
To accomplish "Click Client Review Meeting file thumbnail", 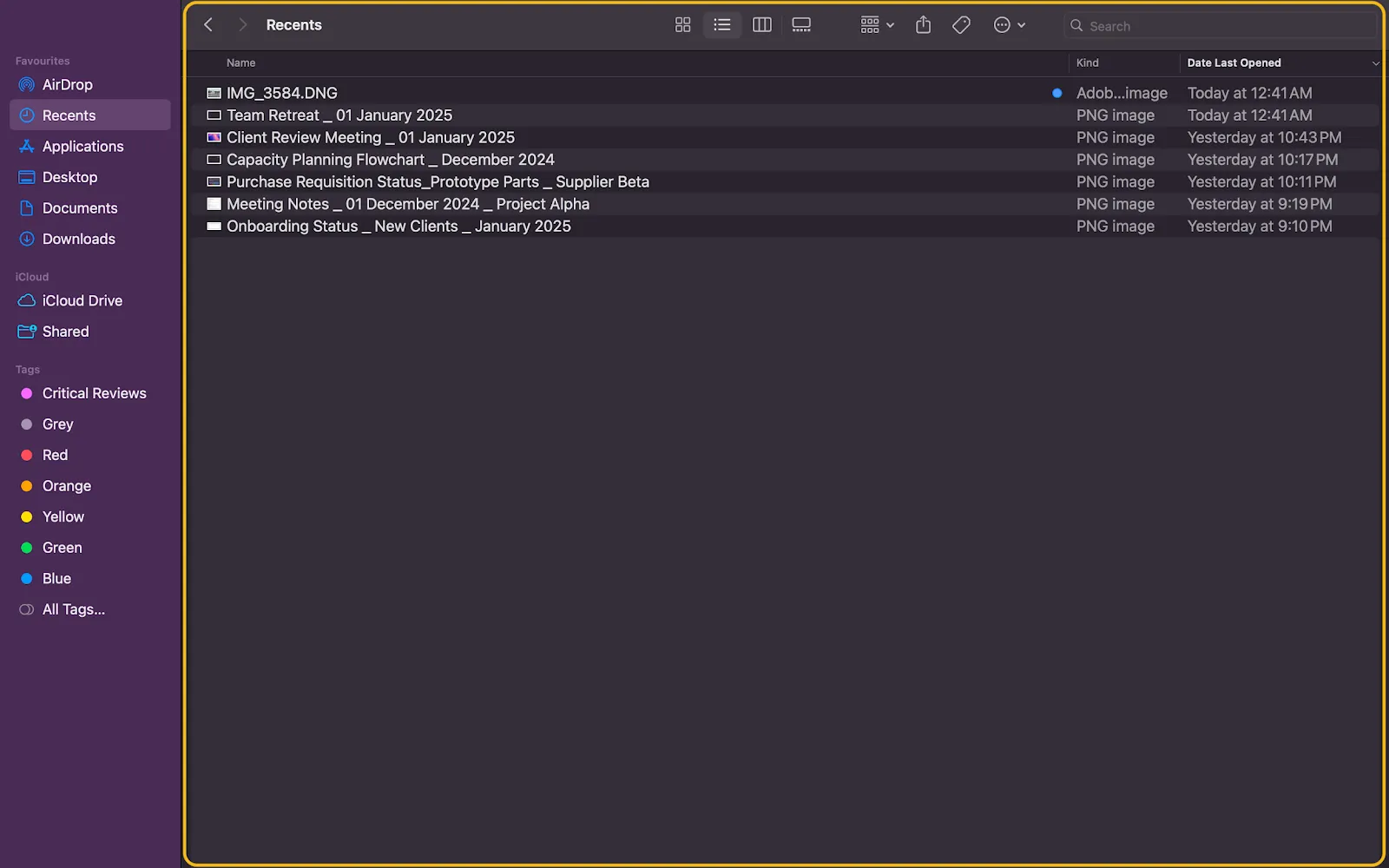I will [214, 137].
